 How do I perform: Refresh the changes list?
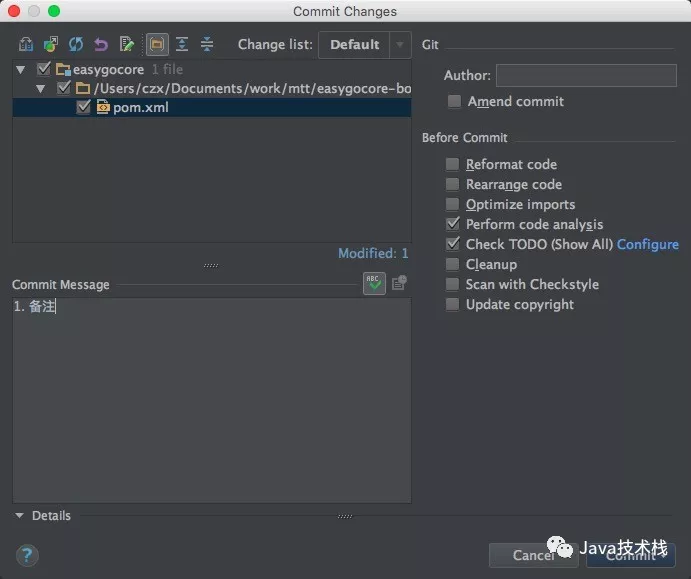point(76,44)
